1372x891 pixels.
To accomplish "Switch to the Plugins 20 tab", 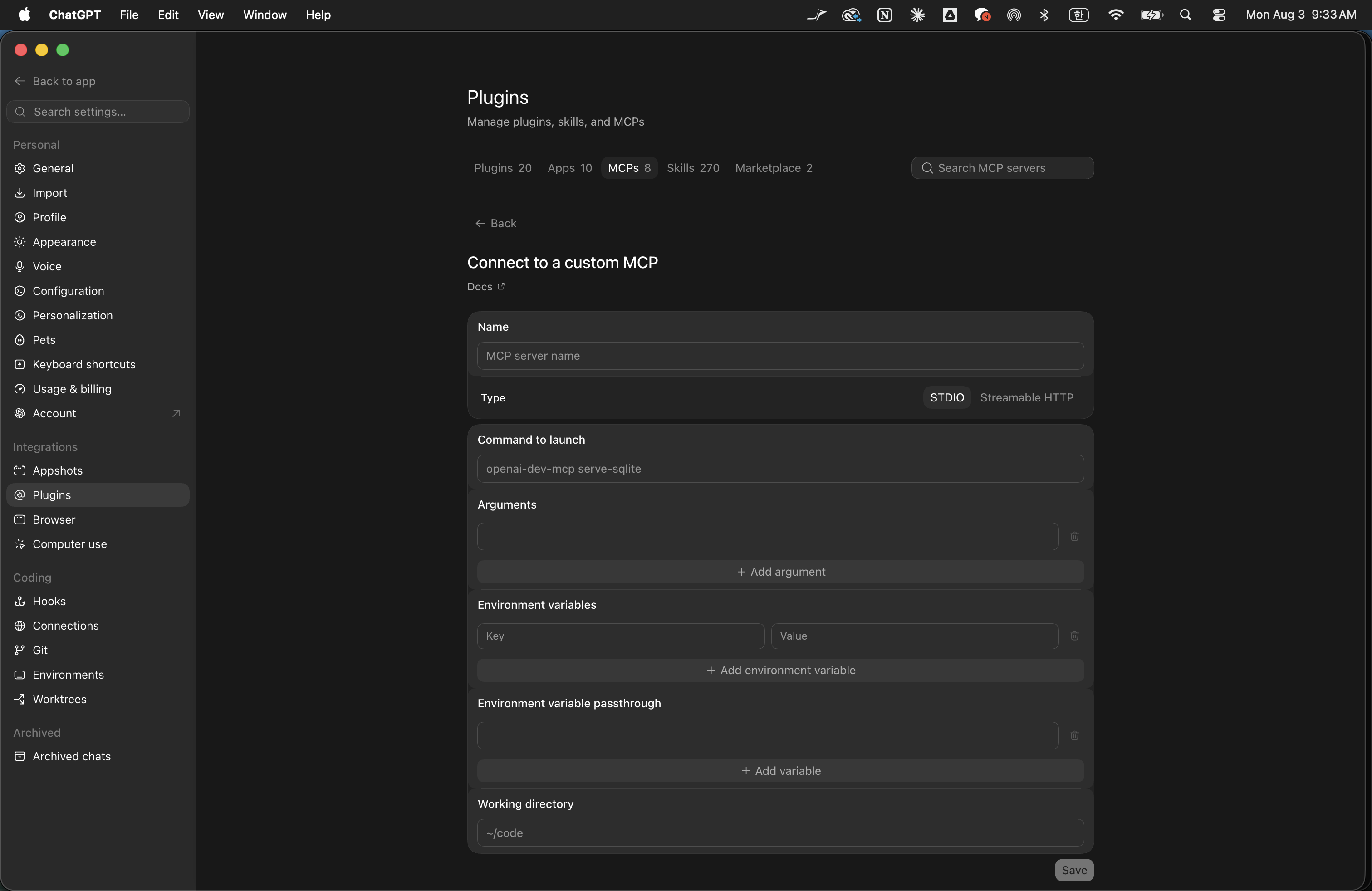I will [503, 168].
